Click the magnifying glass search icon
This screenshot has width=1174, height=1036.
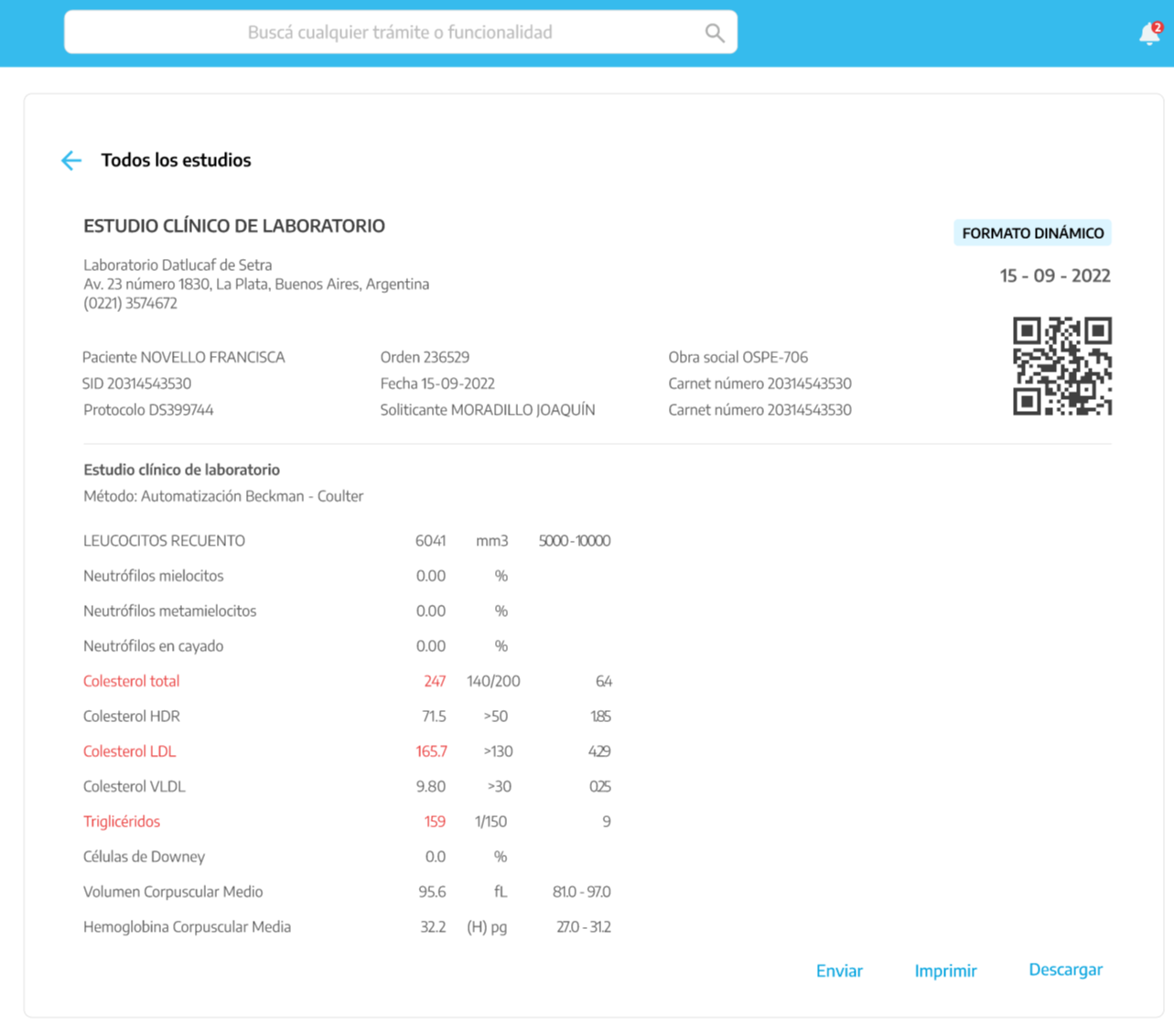715,34
